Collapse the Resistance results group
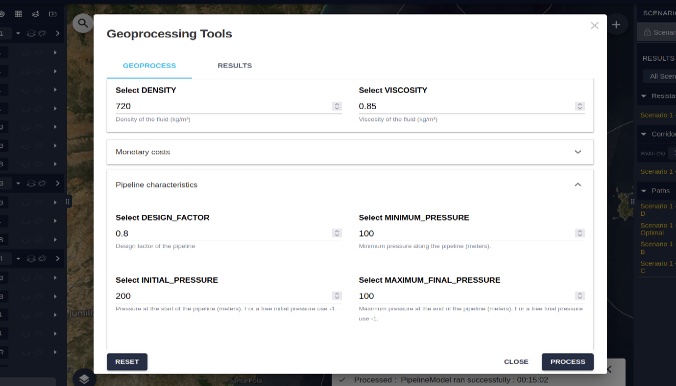This screenshot has height=386, width=676. 644,96
